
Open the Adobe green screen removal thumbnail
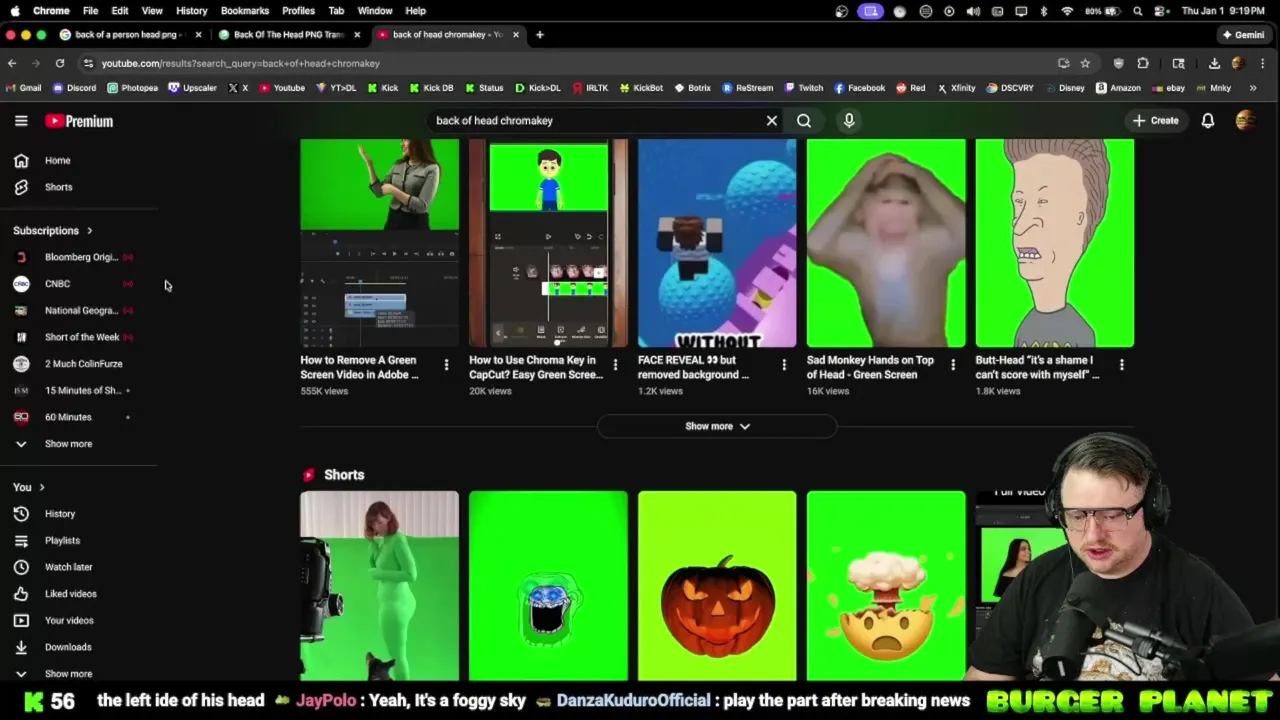pos(380,243)
